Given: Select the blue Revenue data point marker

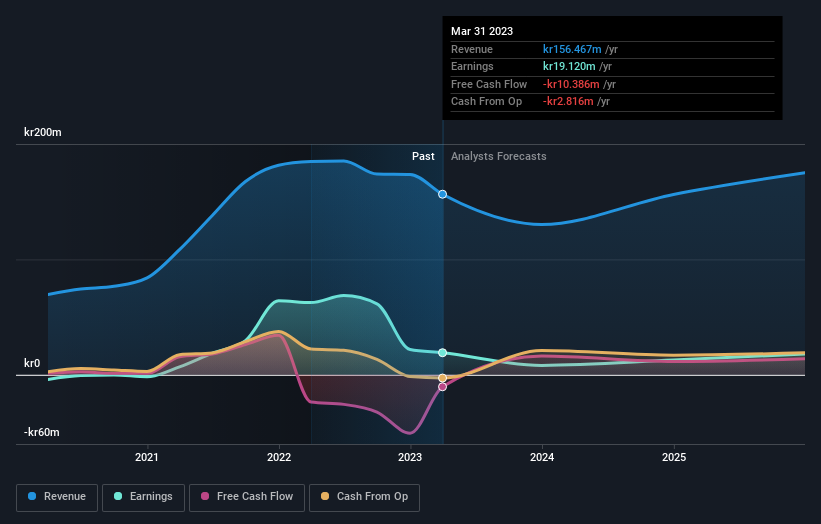Looking at the screenshot, I should [x=442, y=194].
